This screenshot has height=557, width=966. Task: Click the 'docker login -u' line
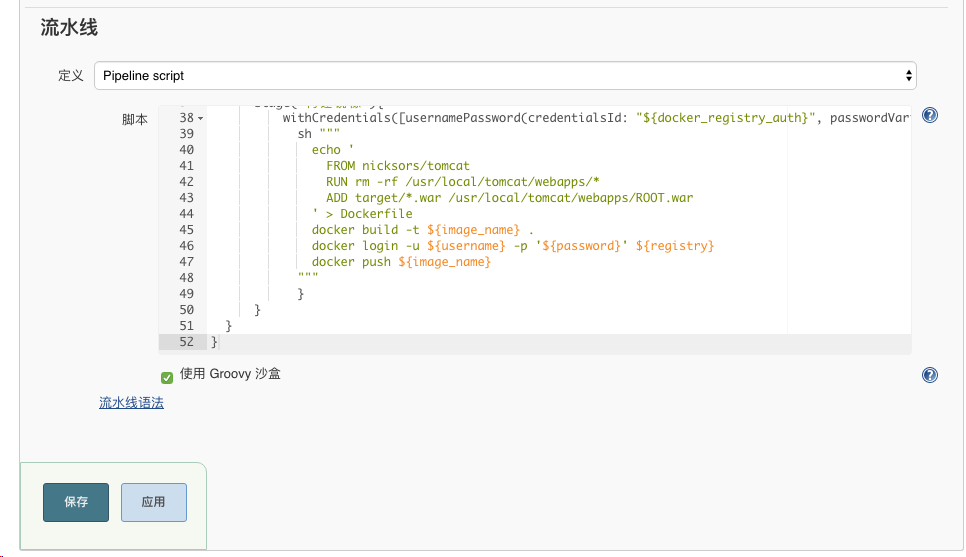point(513,246)
